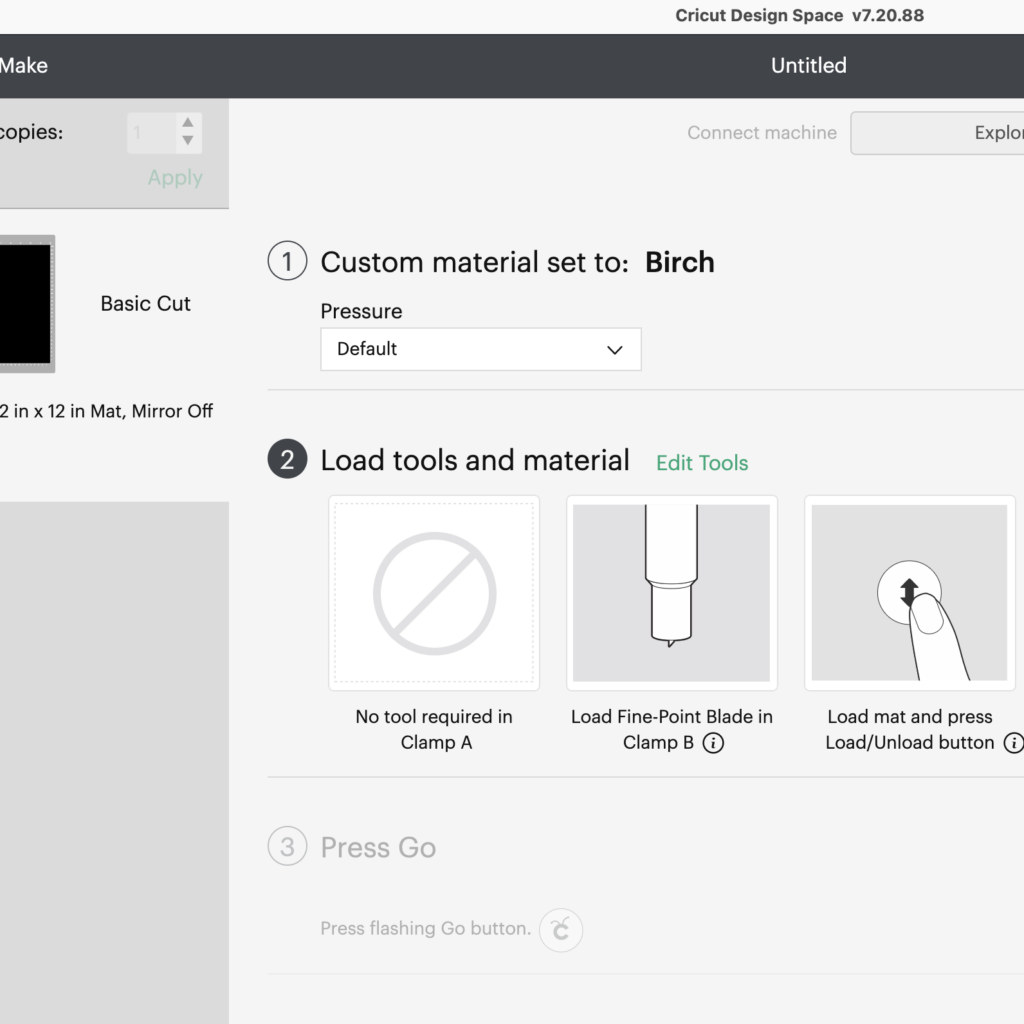Click the project copies number field
Screen dimensions: 1024x1024
[152, 133]
